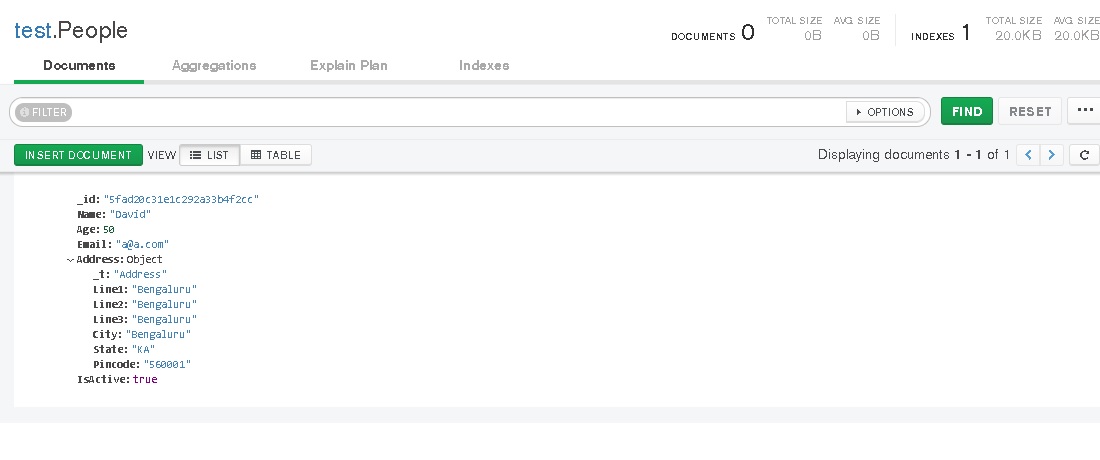The width and height of the screenshot is (1100, 460).
Task: Collapse the Address object field
Action: pos(70,260)
